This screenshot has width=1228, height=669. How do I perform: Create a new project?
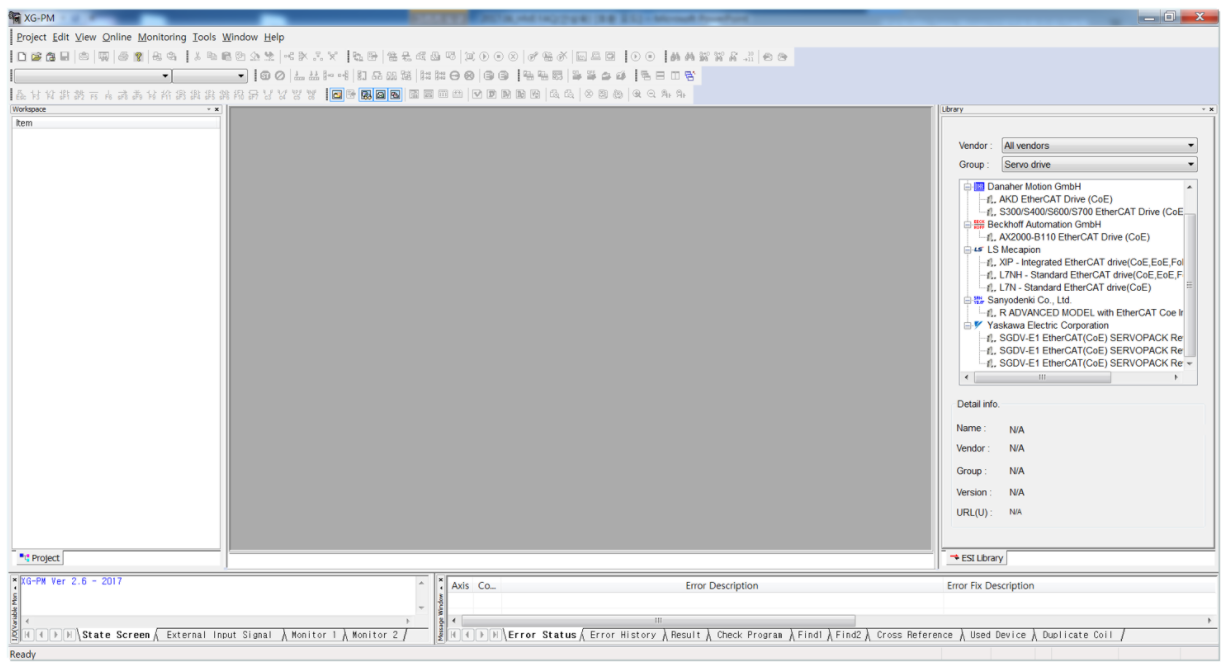tap(21, 56)
